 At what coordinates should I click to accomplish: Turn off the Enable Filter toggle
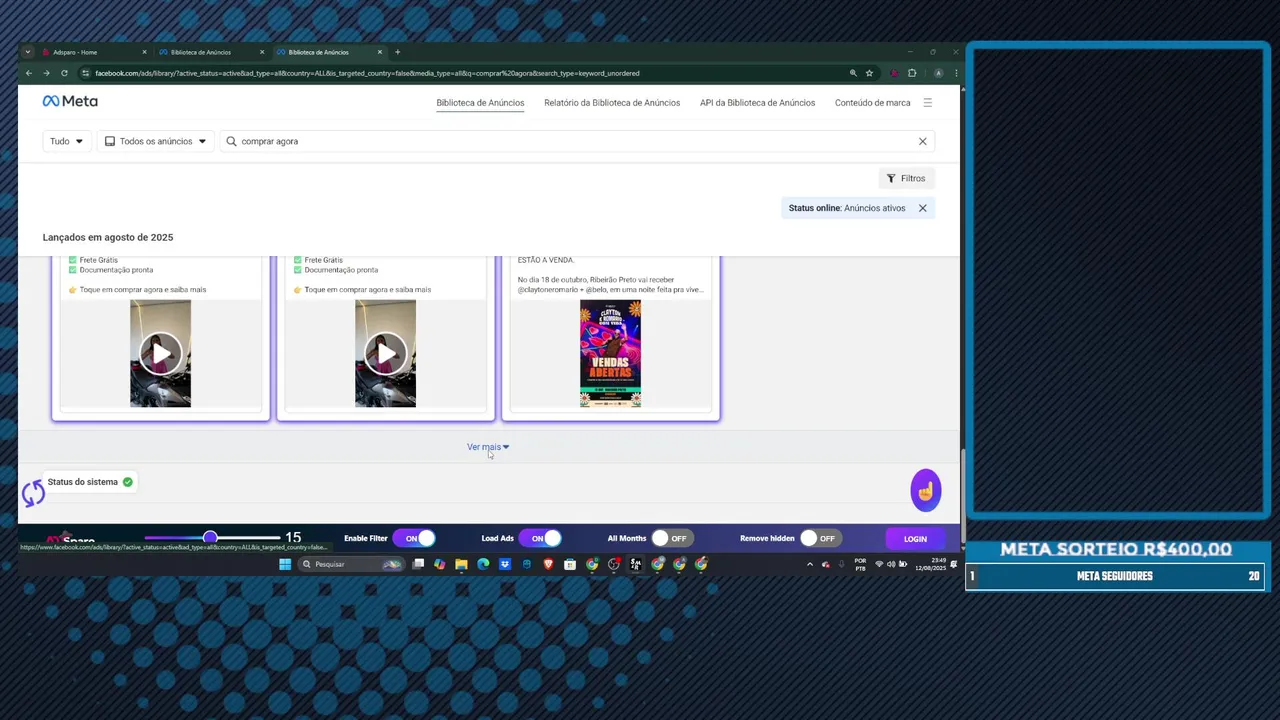[x=415, y=538]
